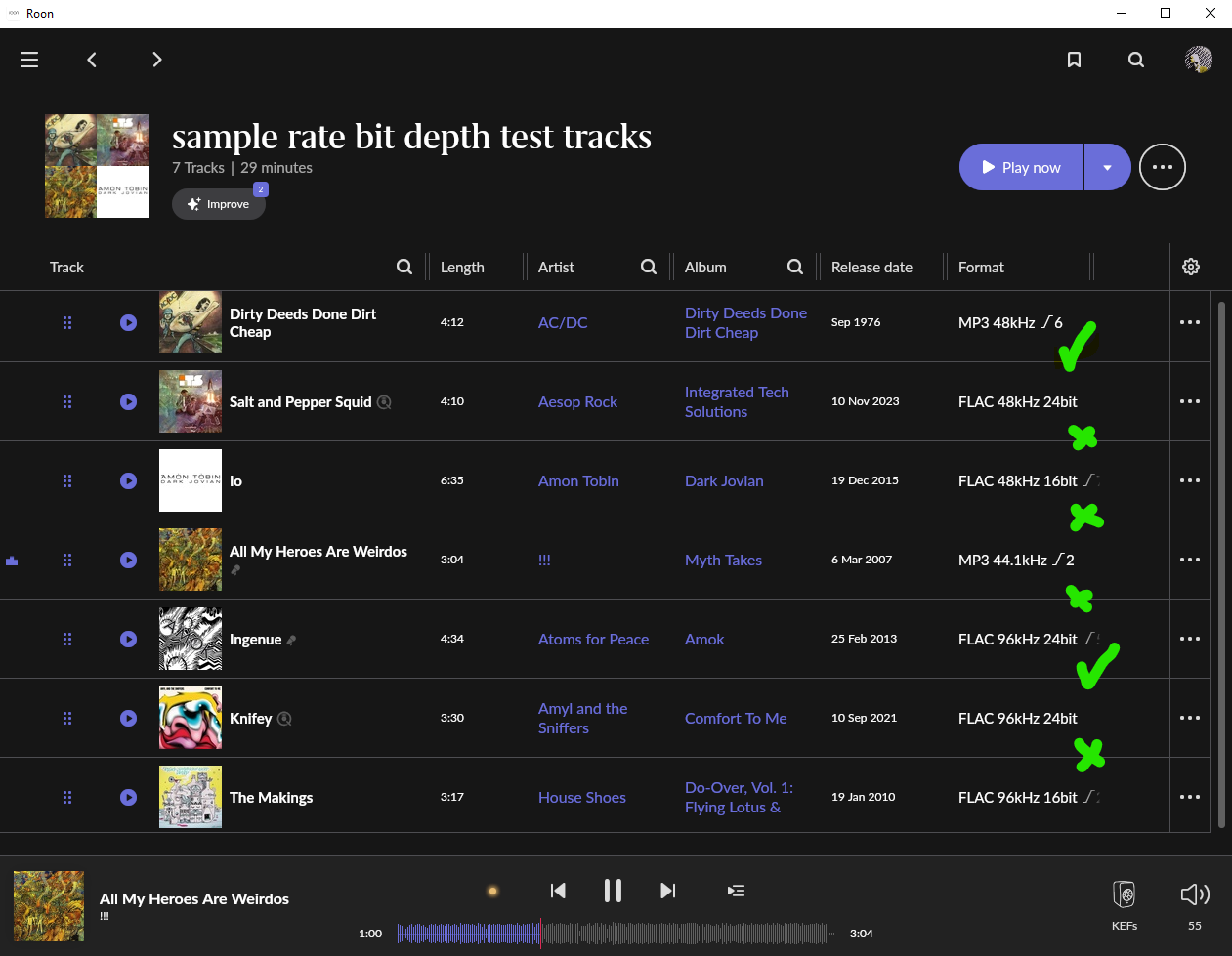The height and width of the screenshot is (956, 1232).
Task: Open the Aesop Rock artist link
Action: tap(577, 401)
